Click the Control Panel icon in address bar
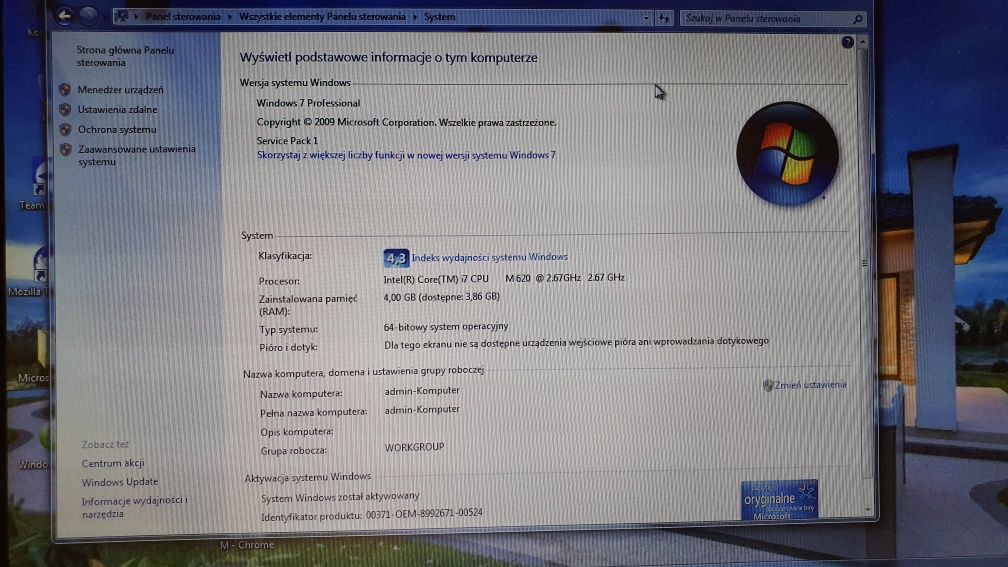The image size is (1008, 567). (x=122, y=17)
